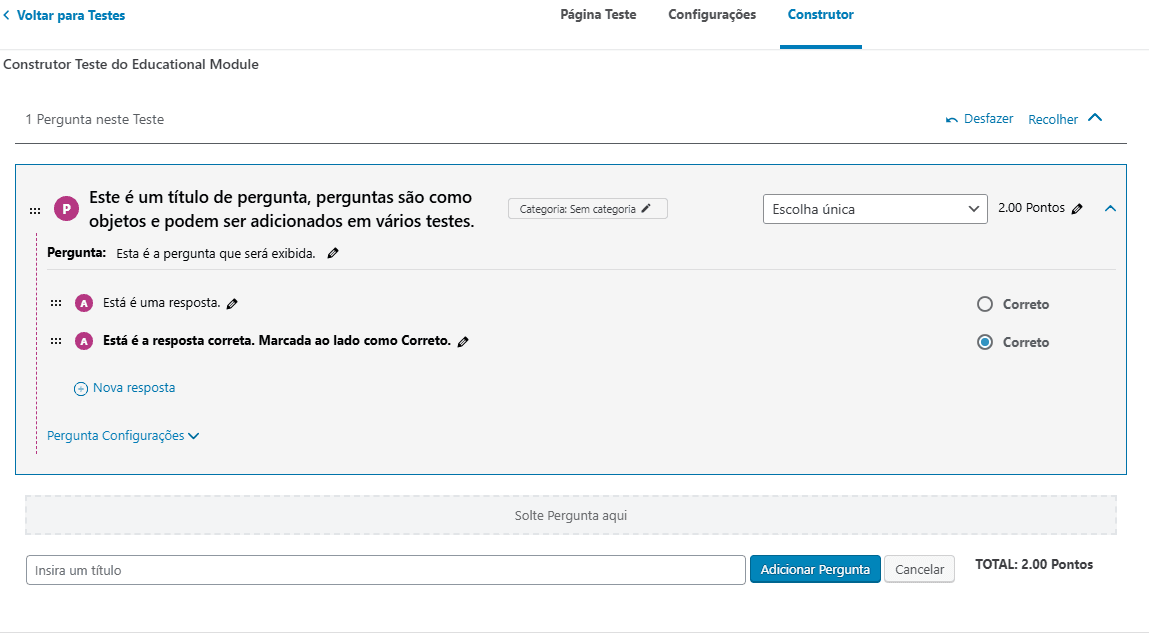Edit the 2.00 Pontos value with pencil
Screen dimensions: 1149x633
[1076, 209]
